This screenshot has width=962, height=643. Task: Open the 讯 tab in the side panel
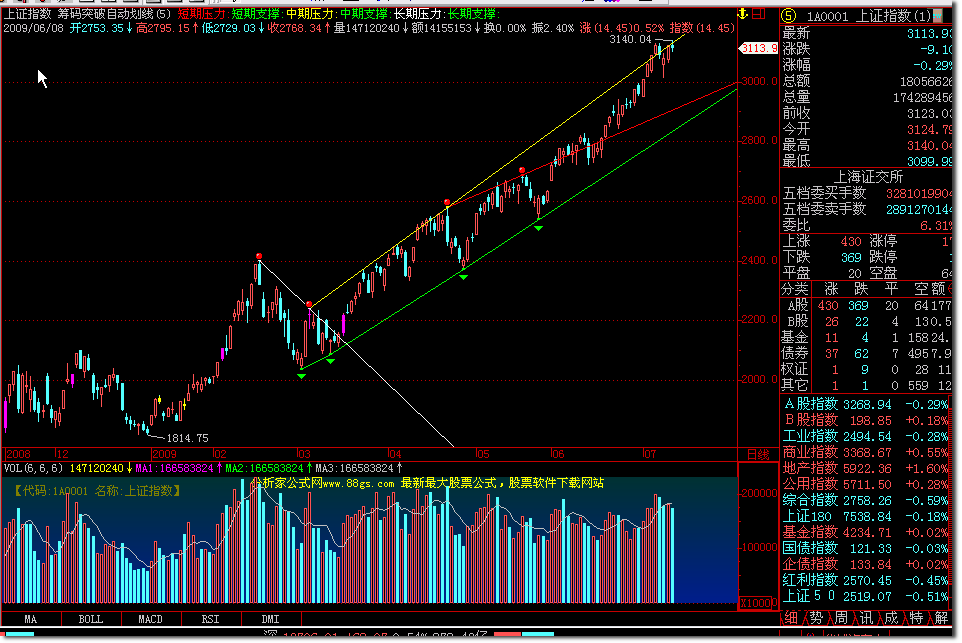[x=866, y=618]
